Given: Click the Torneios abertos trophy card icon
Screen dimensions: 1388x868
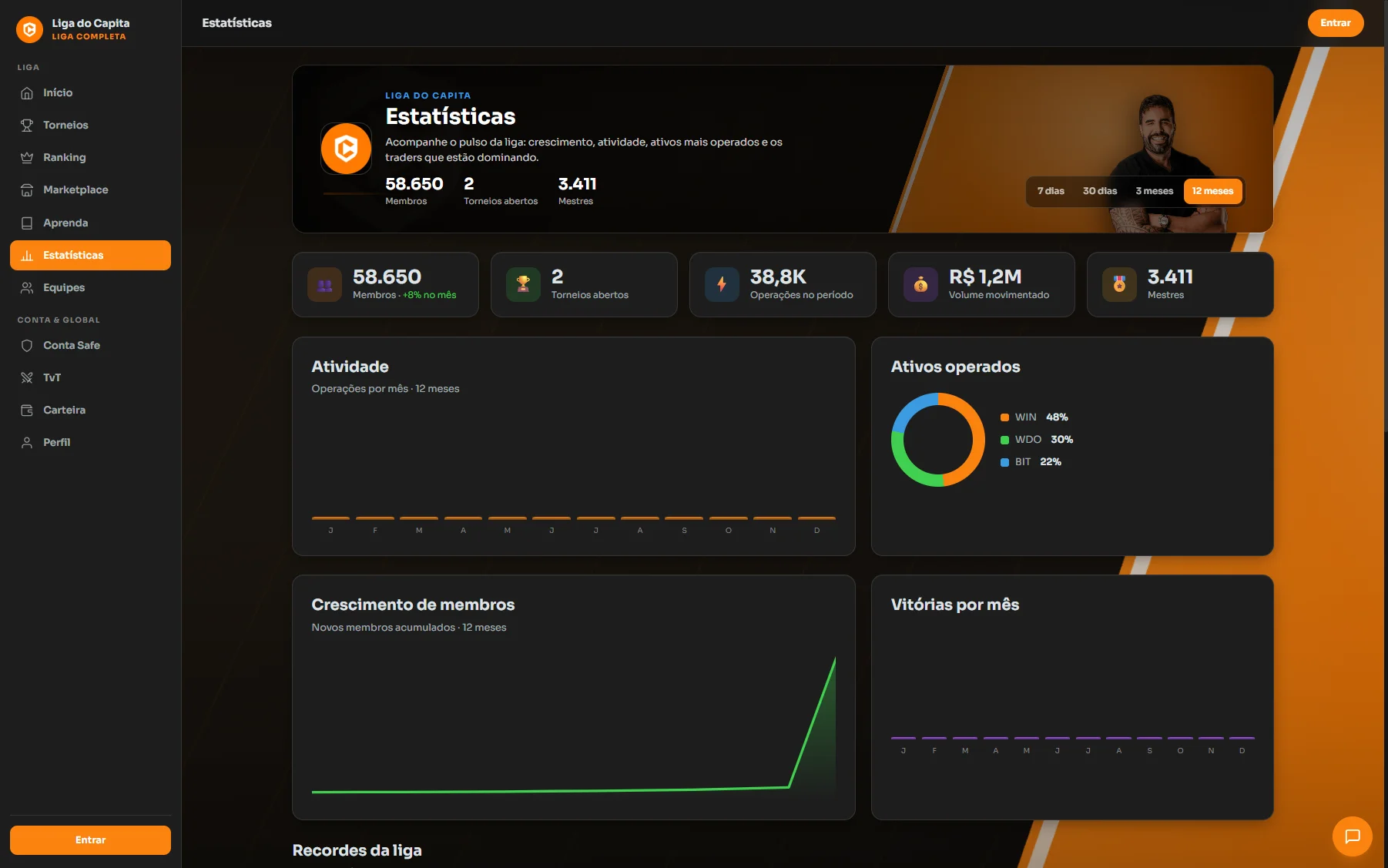Looking at the screenshot, I should pos(523,285).
